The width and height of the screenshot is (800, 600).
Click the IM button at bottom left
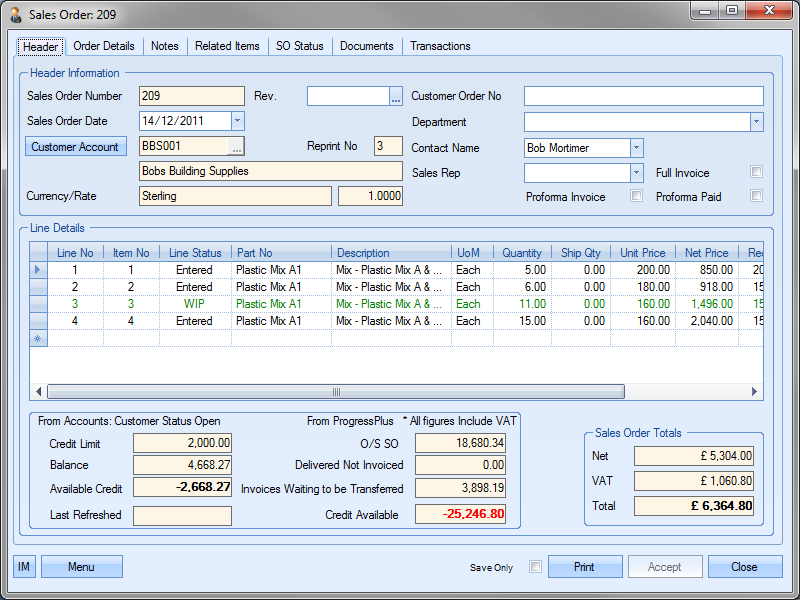tap(24, 567)
